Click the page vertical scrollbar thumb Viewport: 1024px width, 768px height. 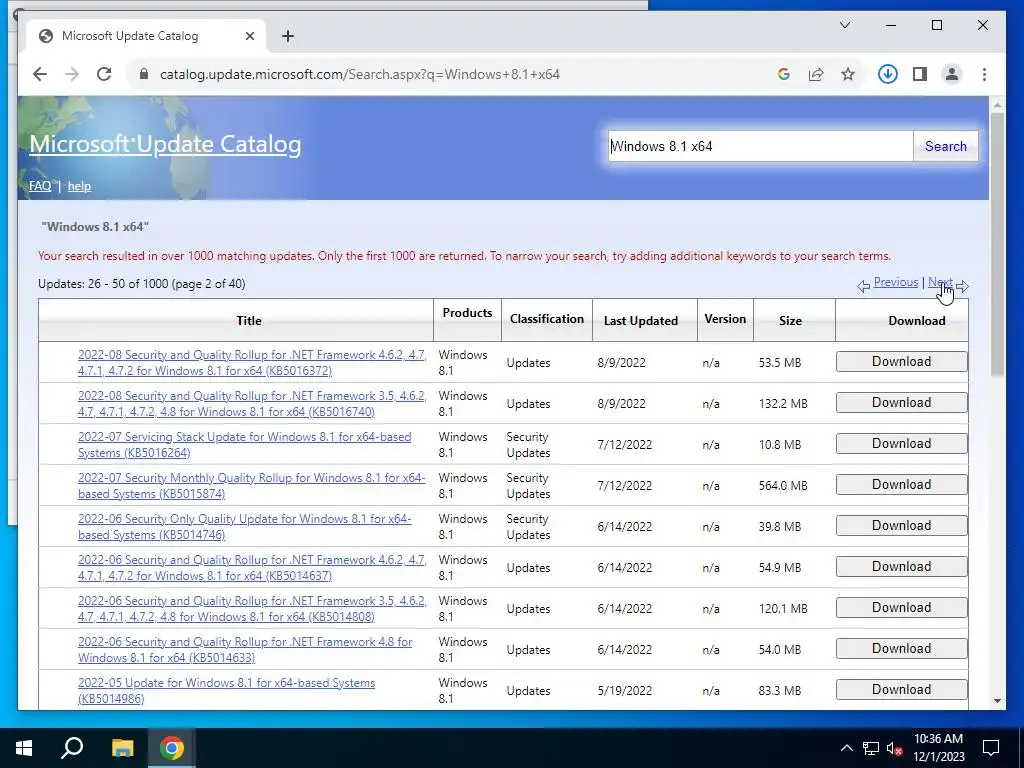click(x=997, y=244)
